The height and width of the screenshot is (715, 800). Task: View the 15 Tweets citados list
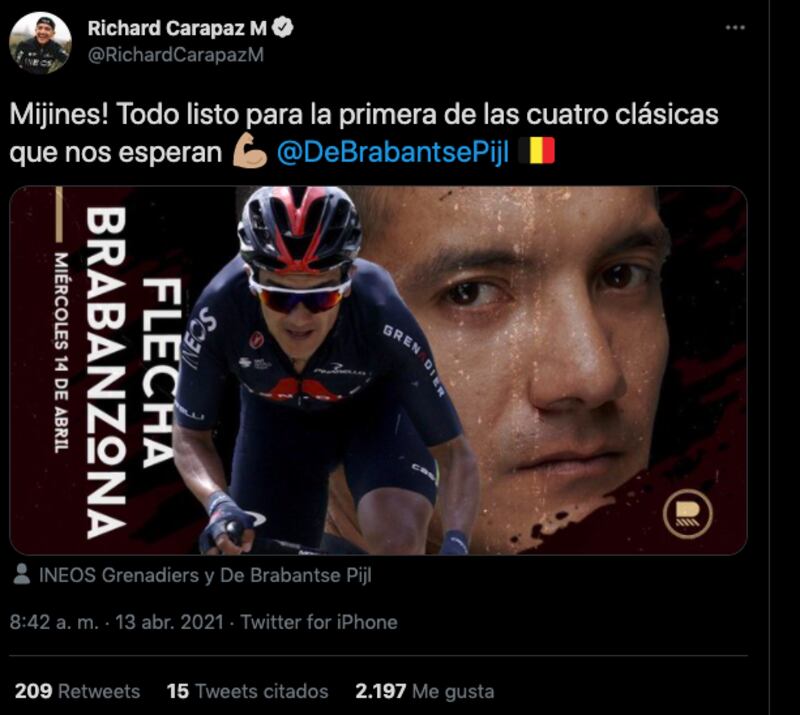click(247, 692)
